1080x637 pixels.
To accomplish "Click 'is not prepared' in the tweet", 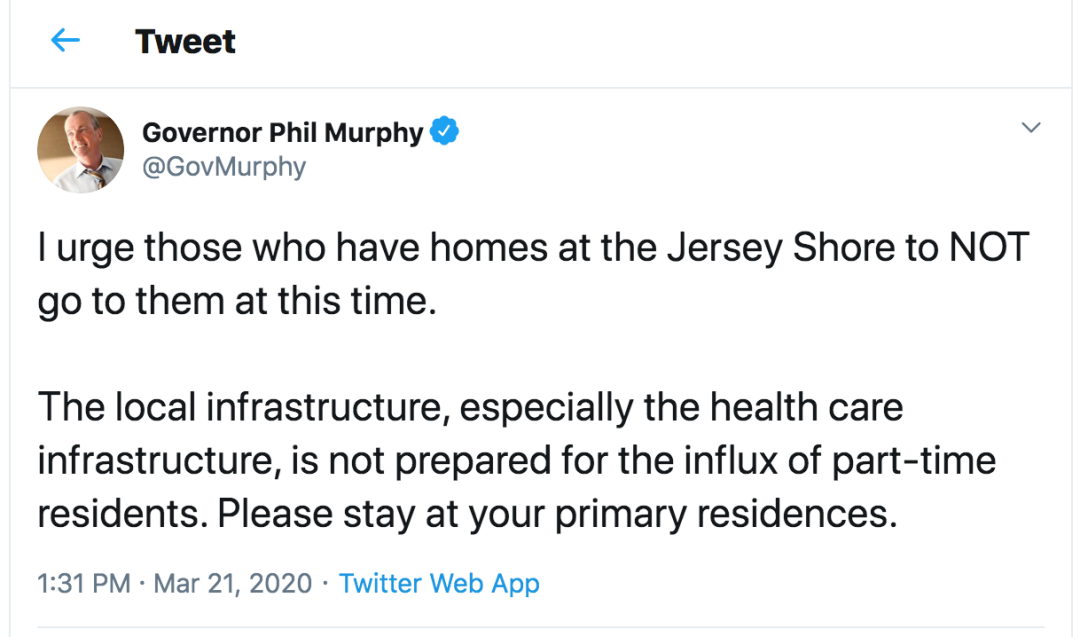I will point(420,460).
